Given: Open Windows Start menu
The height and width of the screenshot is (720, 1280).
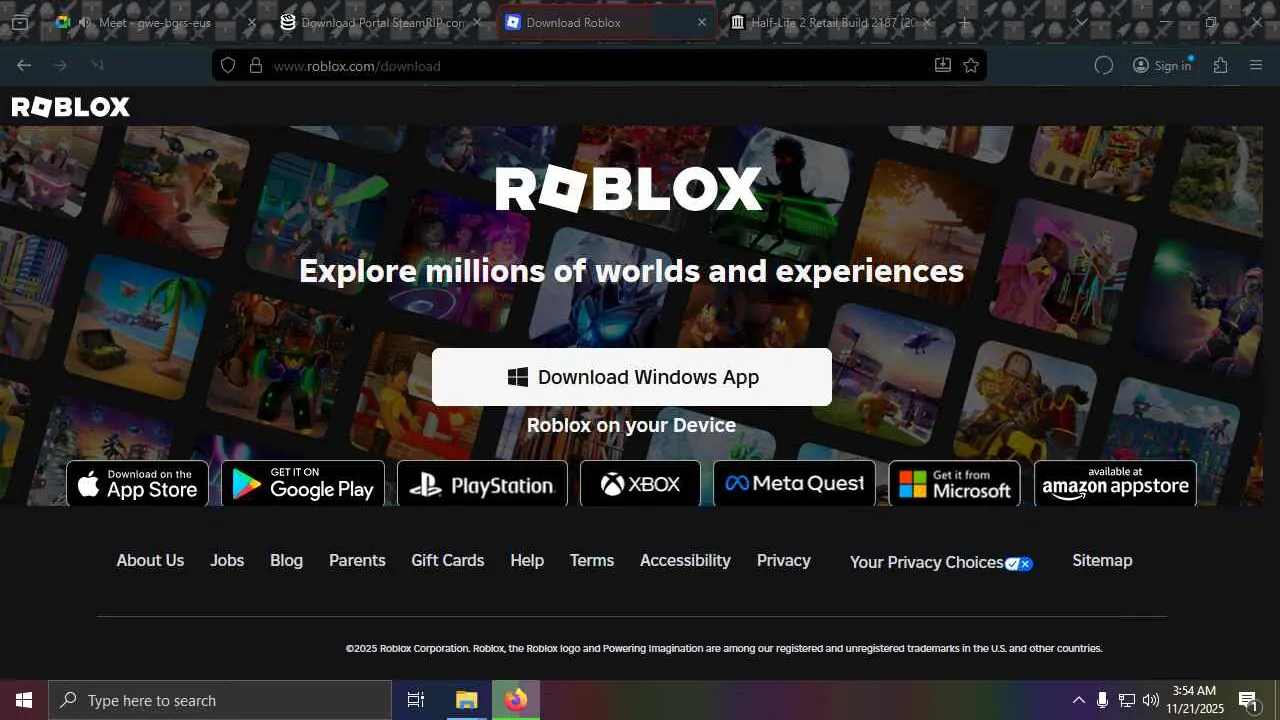Looking at the screenshot, I should [x=24, y=700].
